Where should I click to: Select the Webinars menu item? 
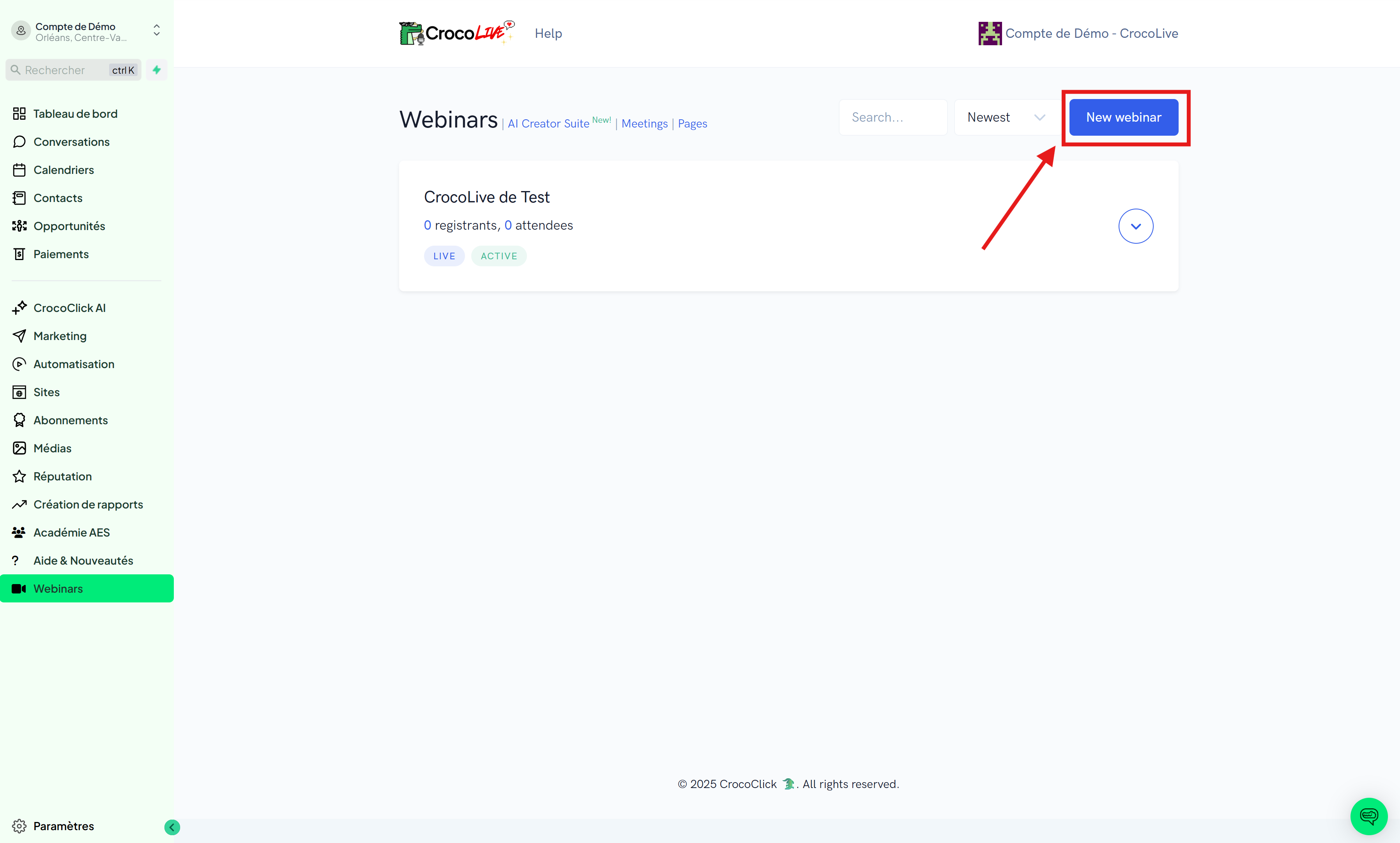[87, 588]
